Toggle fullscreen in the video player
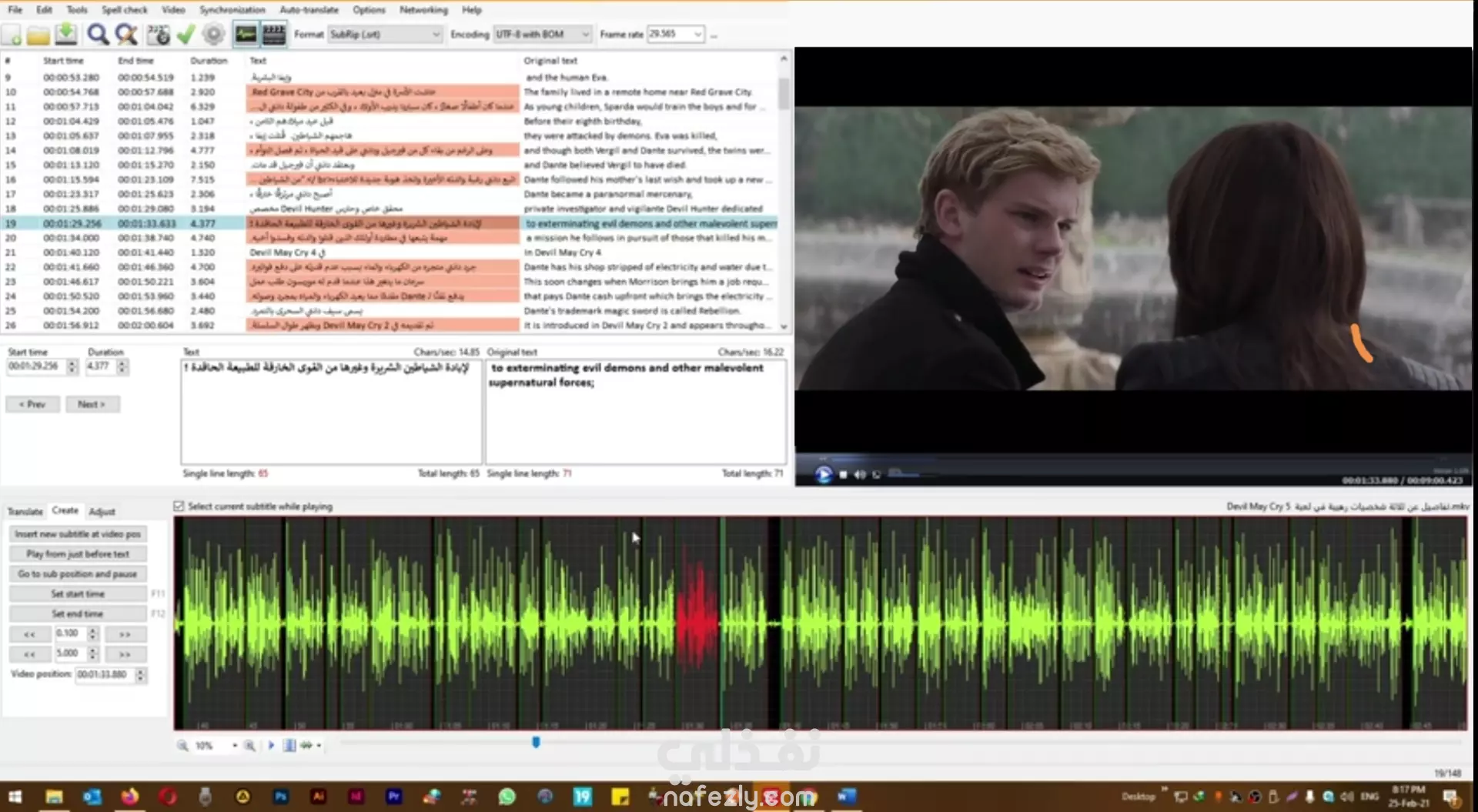 pyautogui.click(x=877, y=475)
